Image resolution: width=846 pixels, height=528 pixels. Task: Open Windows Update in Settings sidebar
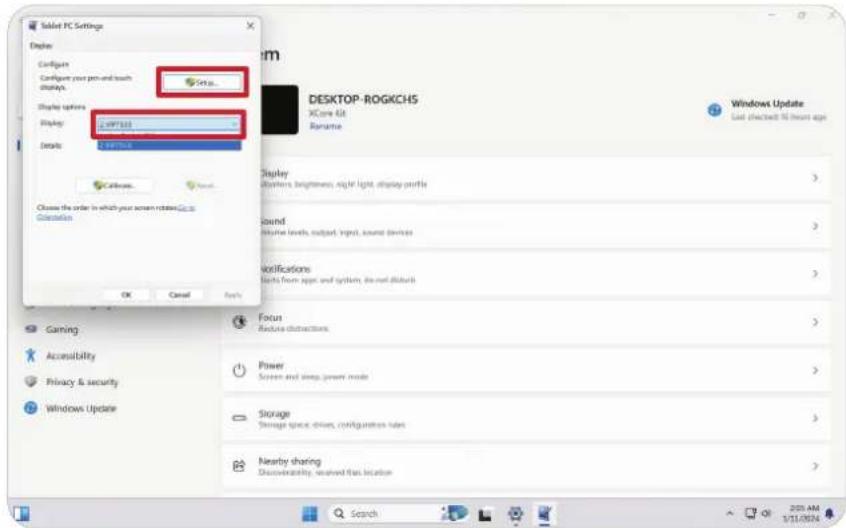(80, 409)
